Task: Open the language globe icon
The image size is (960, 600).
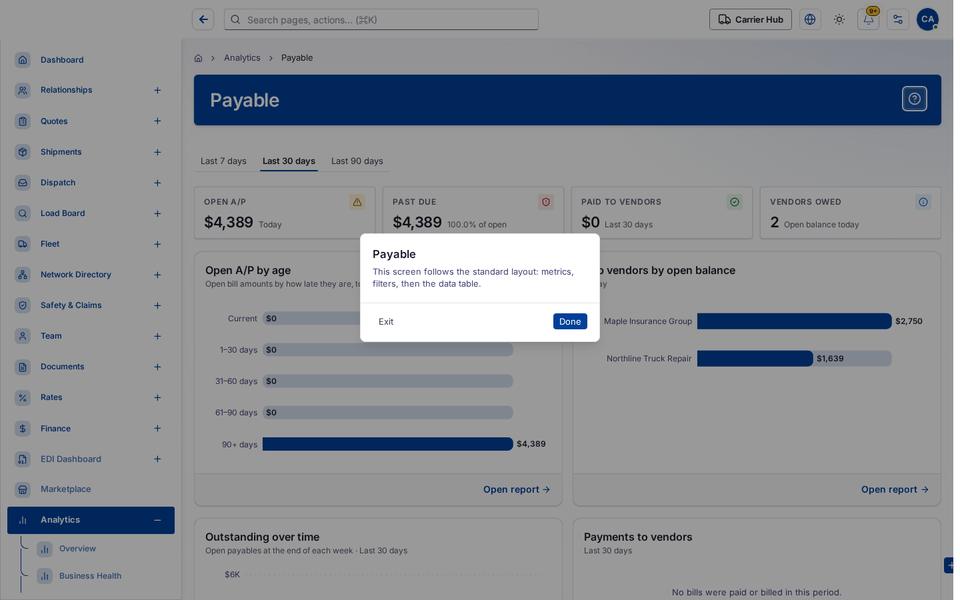Action: coord(810,20)
